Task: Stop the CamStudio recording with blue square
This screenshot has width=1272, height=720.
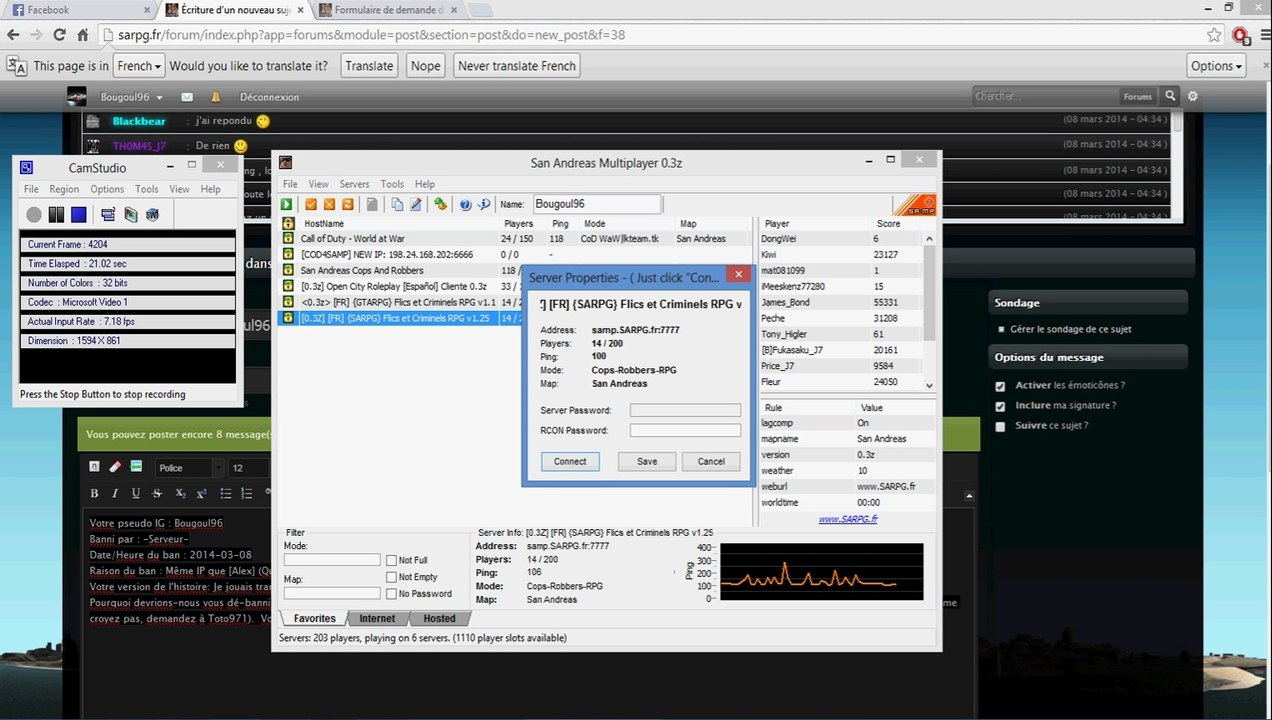Action: point(79,214)
